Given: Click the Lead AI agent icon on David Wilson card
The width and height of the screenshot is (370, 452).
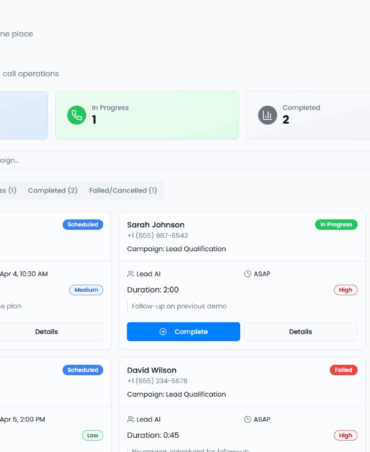Looking at the screenshot, I should 130,419.
